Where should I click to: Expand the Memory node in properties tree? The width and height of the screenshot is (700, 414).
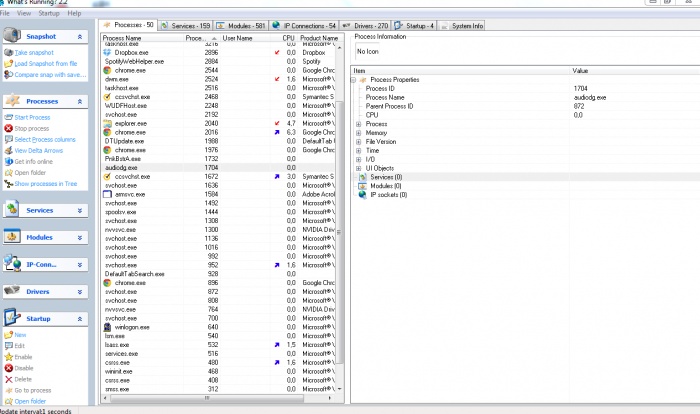(358, 133)
